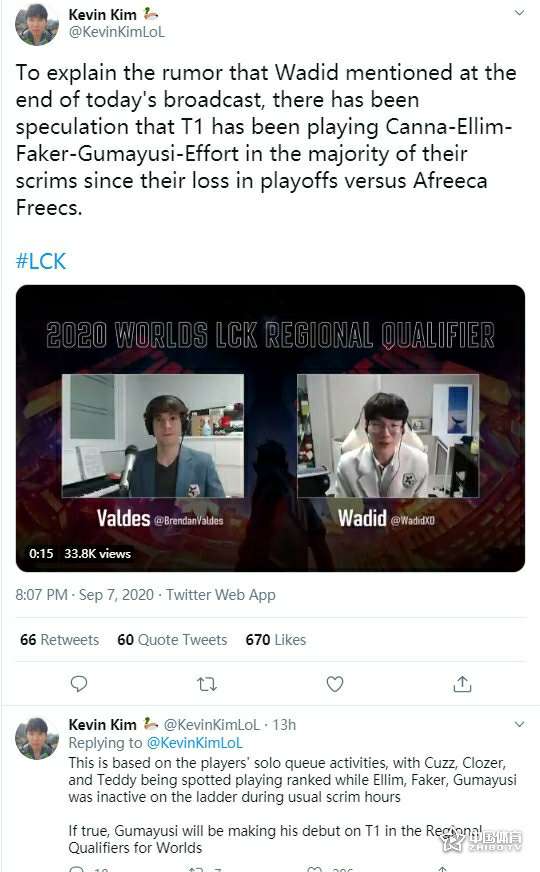The height and width of the screenshot is (872, 540).
Task: Play the LCK Regional Qualifier video
Action: [x=270, y=428]
